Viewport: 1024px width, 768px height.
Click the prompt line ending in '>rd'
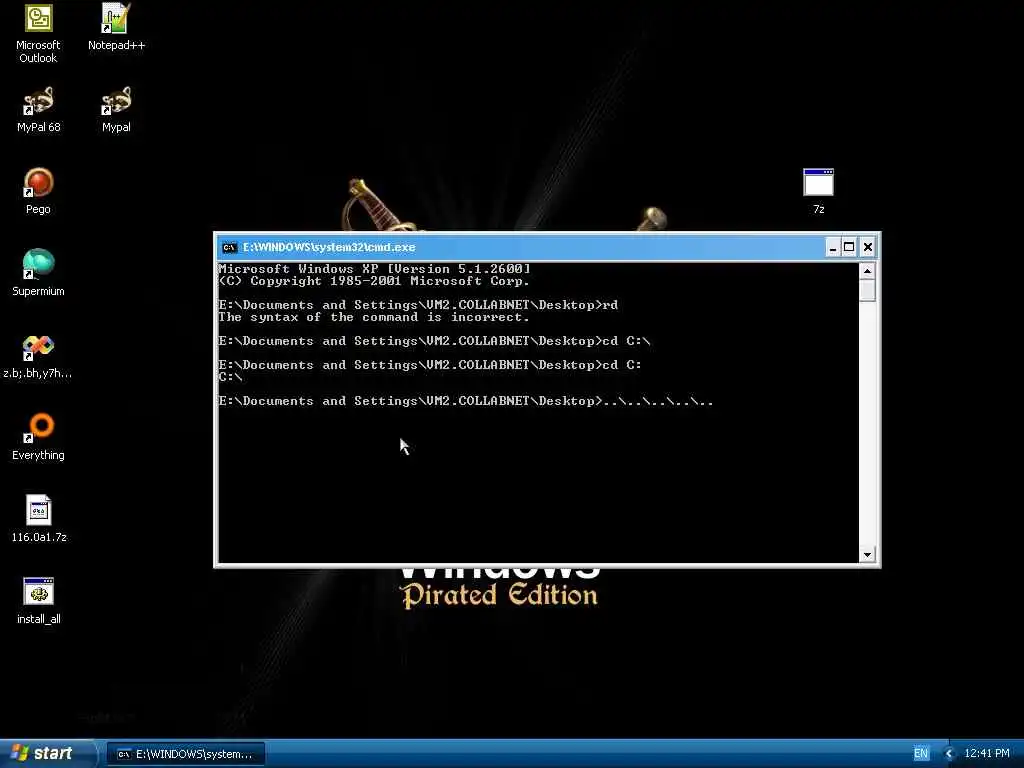click(x=418, y=305)
